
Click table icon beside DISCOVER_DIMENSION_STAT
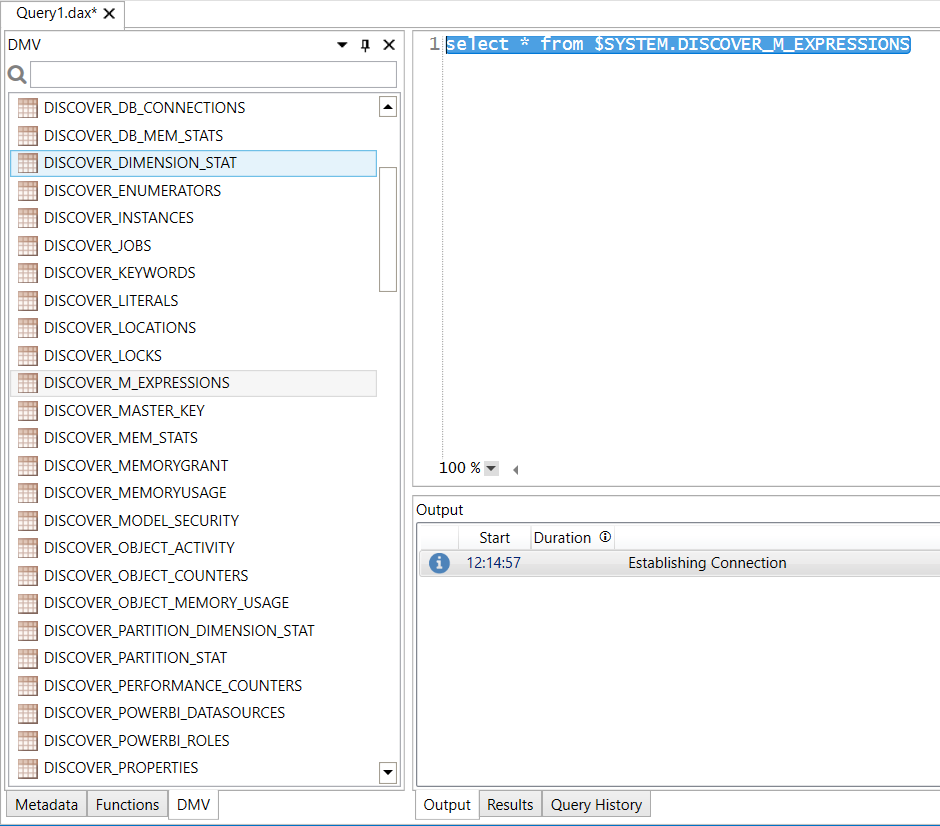28,163
